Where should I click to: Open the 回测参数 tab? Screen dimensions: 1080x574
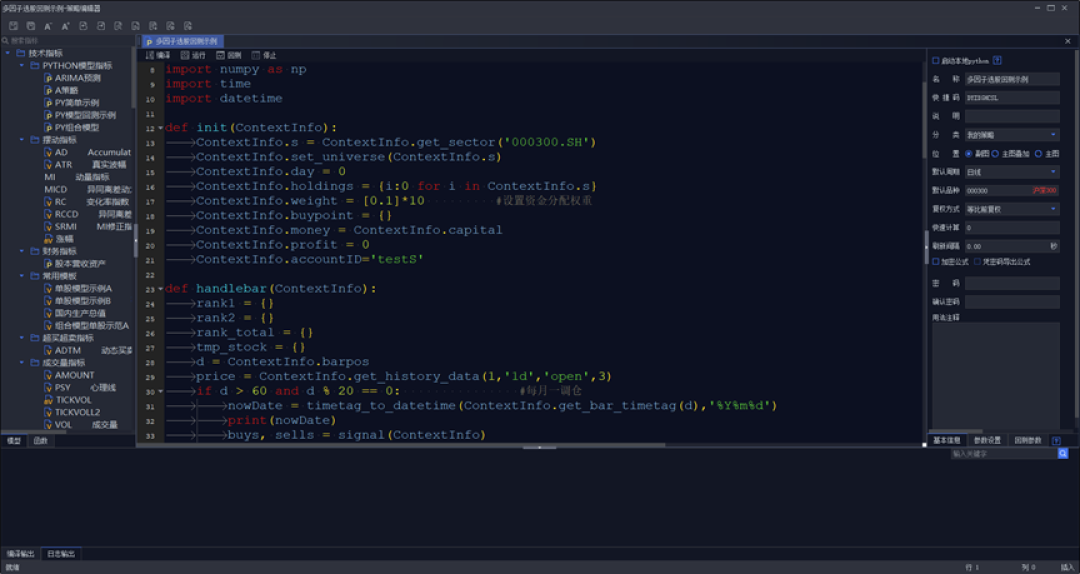pyautogui.click(x=1028, y=440)
